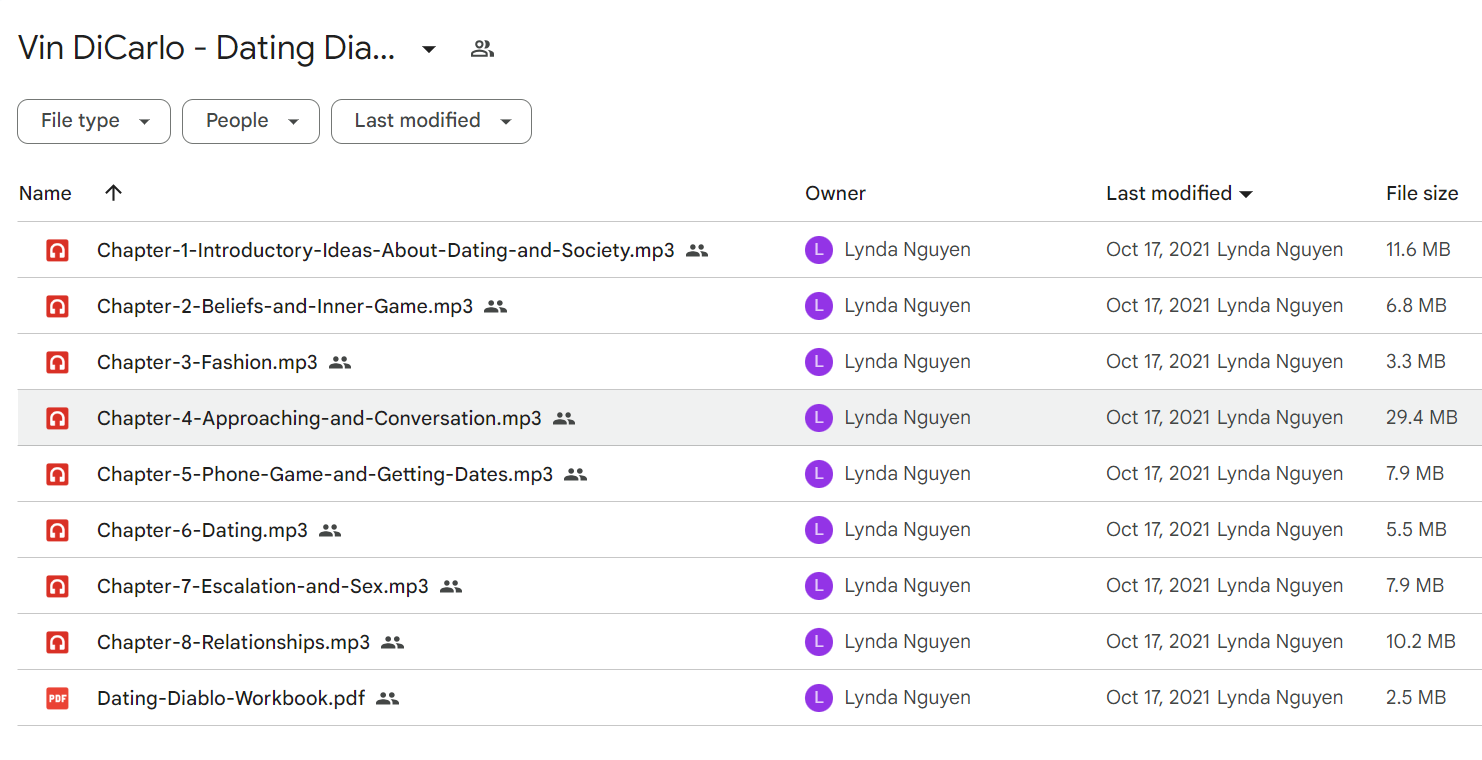Click the audio icon for Chapter-4 file

pos(57,419)
